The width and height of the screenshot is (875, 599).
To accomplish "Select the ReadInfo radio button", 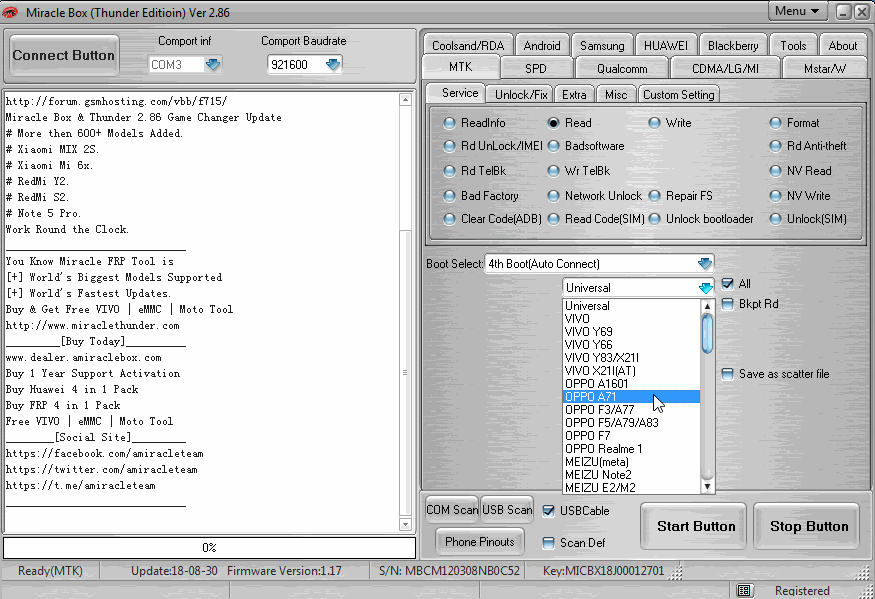I will click(x=449, y=123).
